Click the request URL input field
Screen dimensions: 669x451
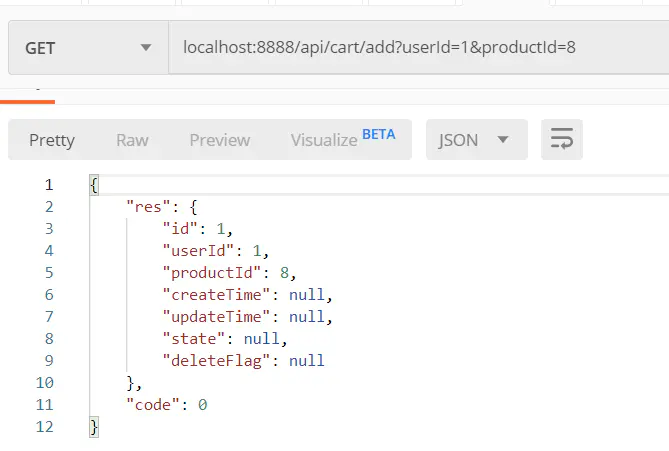pyautogui.click(x=419, y=47)
